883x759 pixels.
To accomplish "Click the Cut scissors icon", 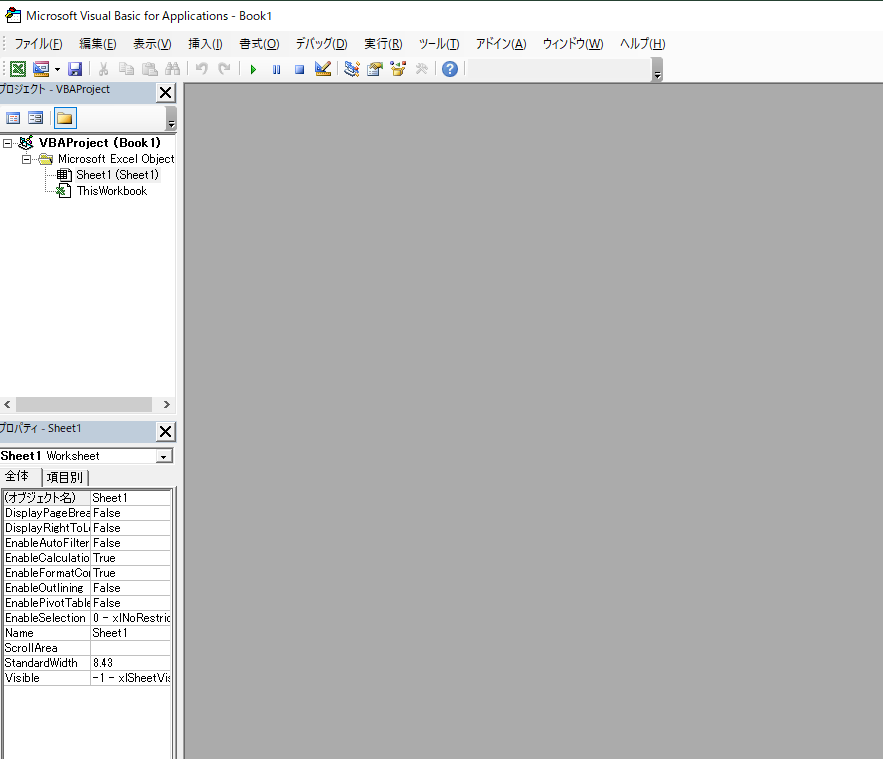I will [103, 69].
